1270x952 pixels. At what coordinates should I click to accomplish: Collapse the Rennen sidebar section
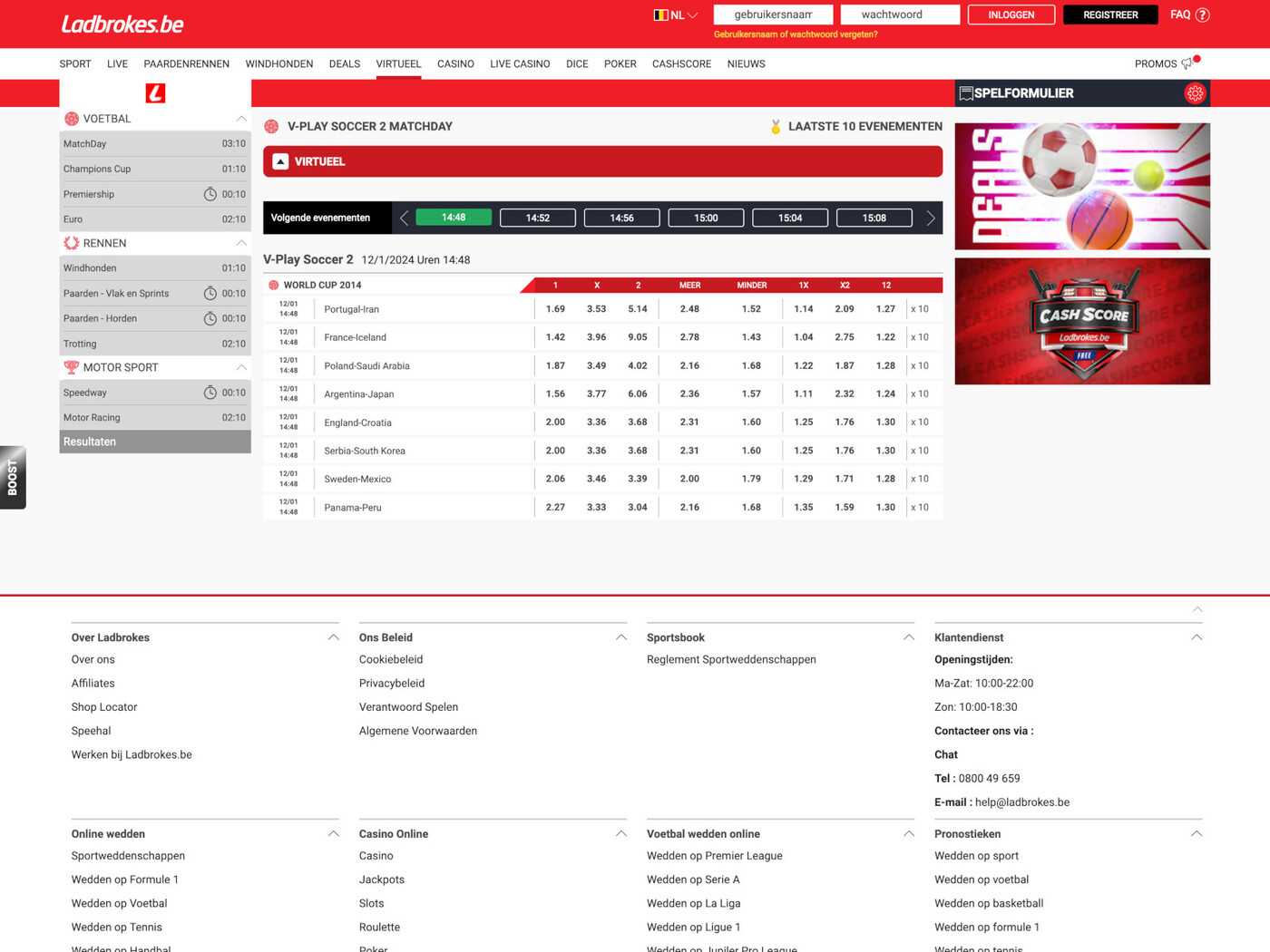click(241, 243)
